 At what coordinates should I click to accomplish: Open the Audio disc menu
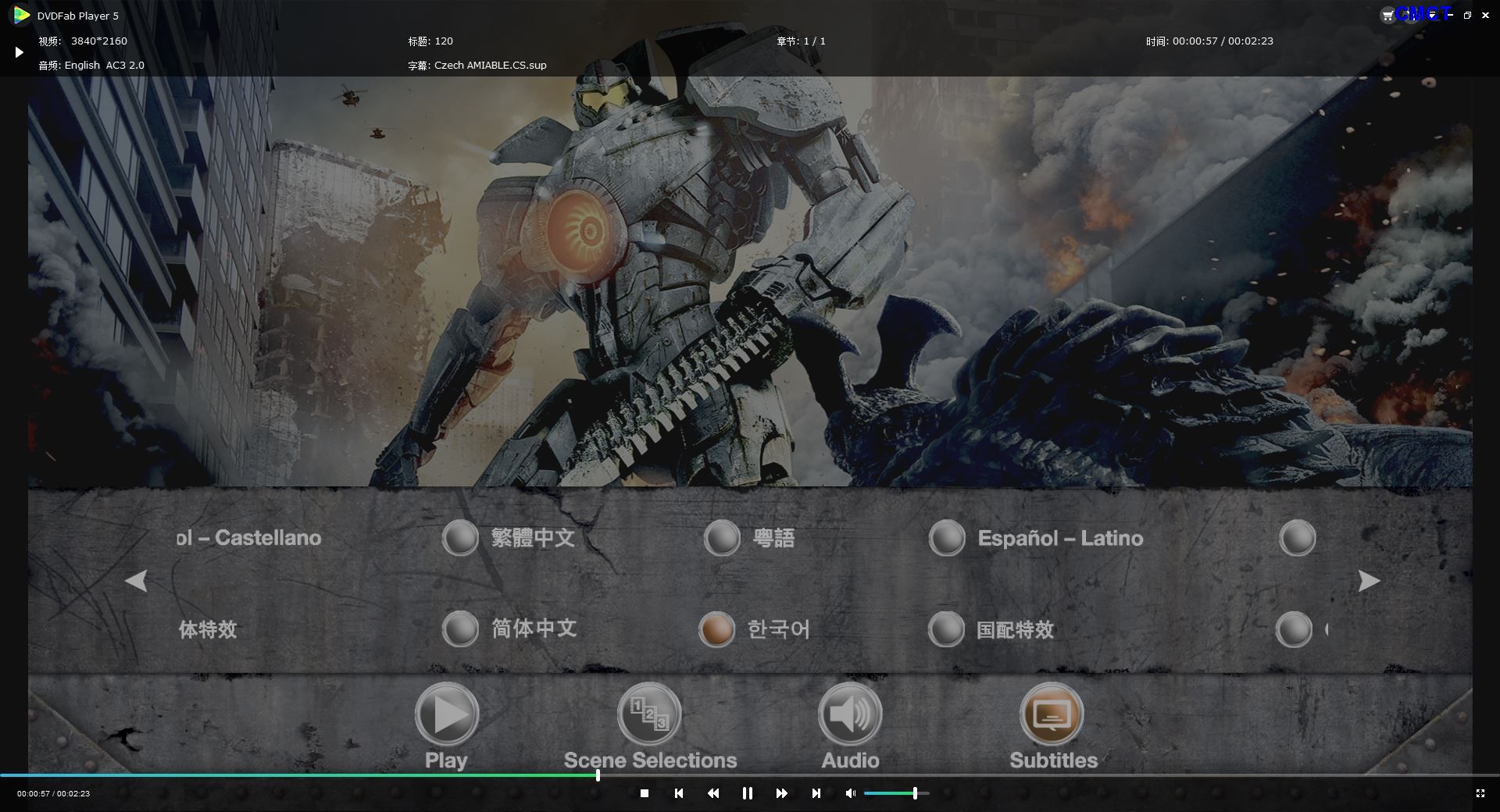tap(850, 726)
